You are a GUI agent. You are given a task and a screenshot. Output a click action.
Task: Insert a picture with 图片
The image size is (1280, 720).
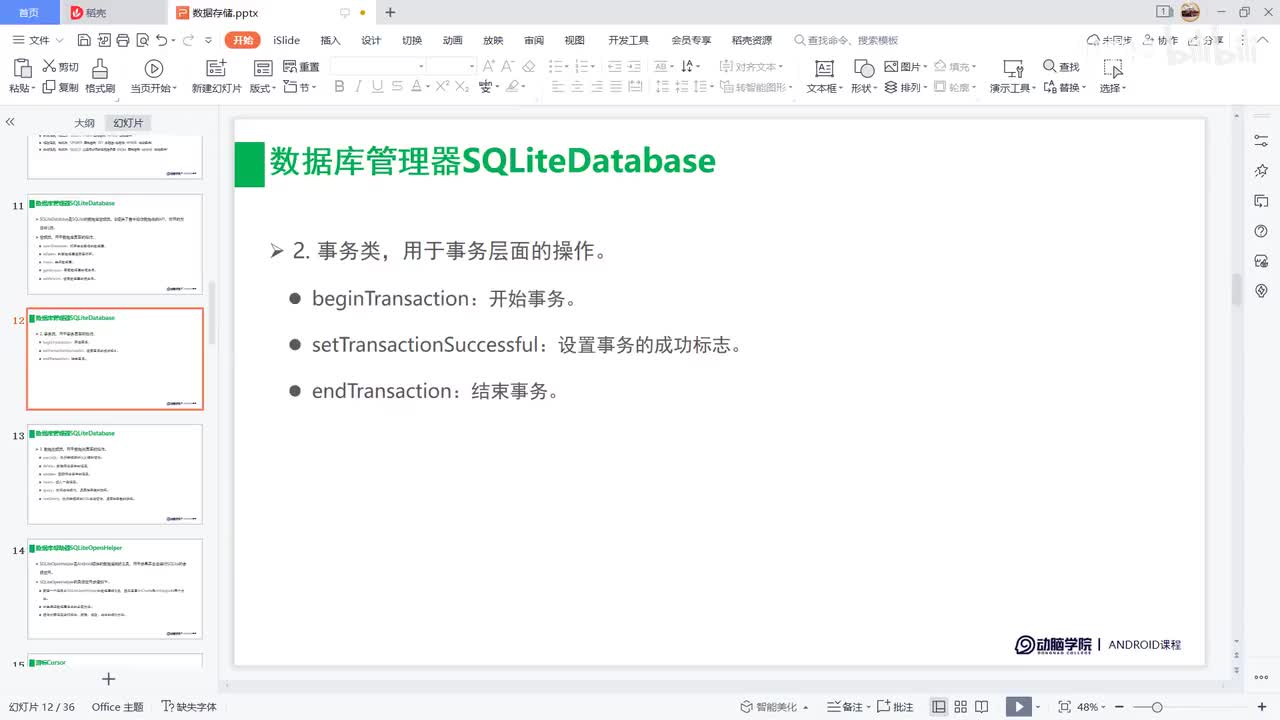coord(903,67)
